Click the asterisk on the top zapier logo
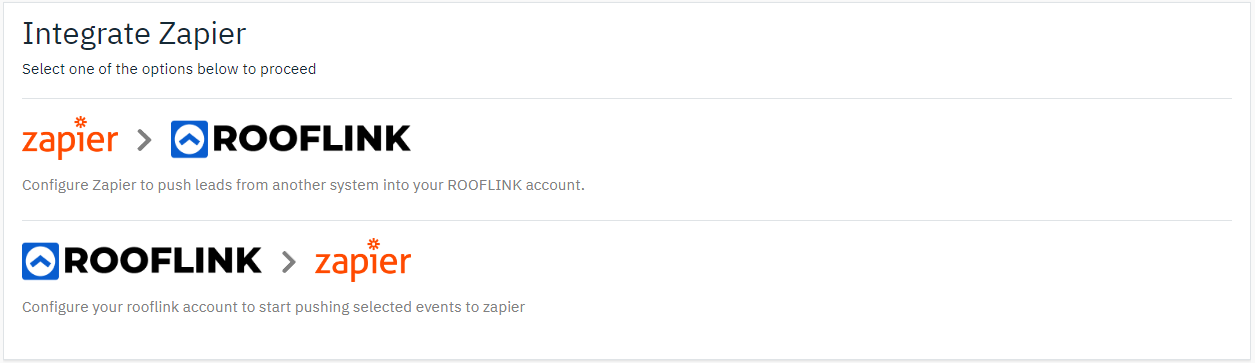 [x=81, y=124]
